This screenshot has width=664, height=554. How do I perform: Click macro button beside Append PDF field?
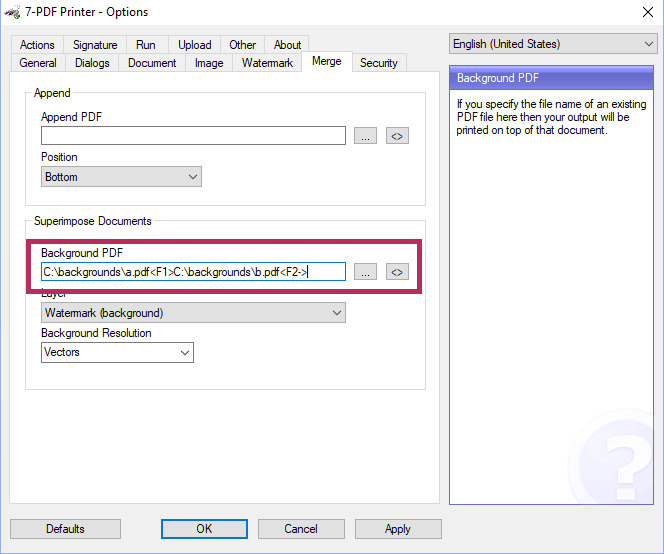pos(397,136)
